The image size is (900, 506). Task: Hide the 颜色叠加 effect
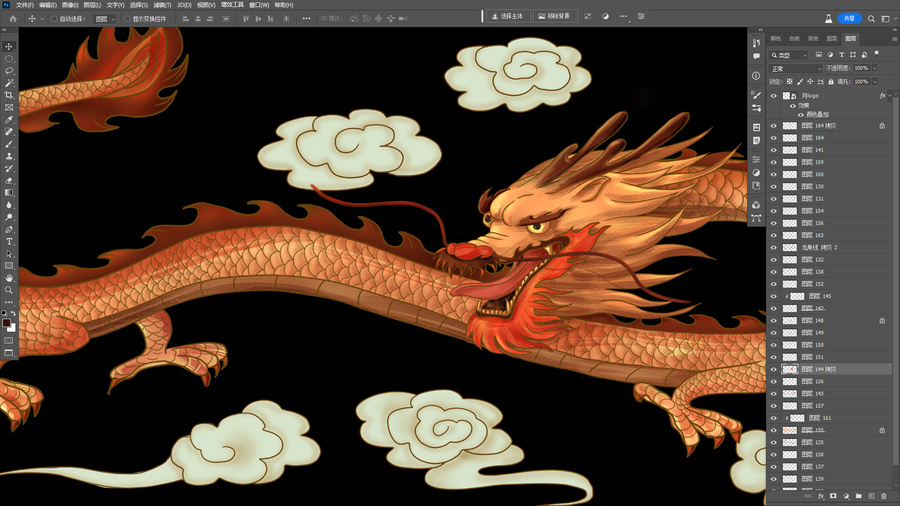pos(801,115)
